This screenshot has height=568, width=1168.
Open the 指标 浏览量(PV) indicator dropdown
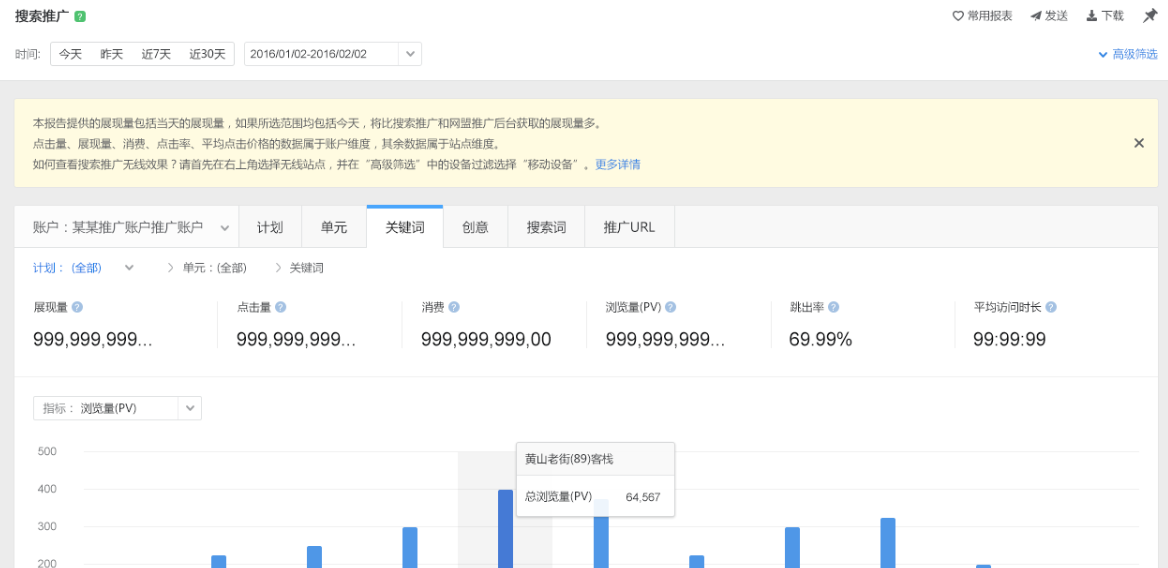click(190, 408)
